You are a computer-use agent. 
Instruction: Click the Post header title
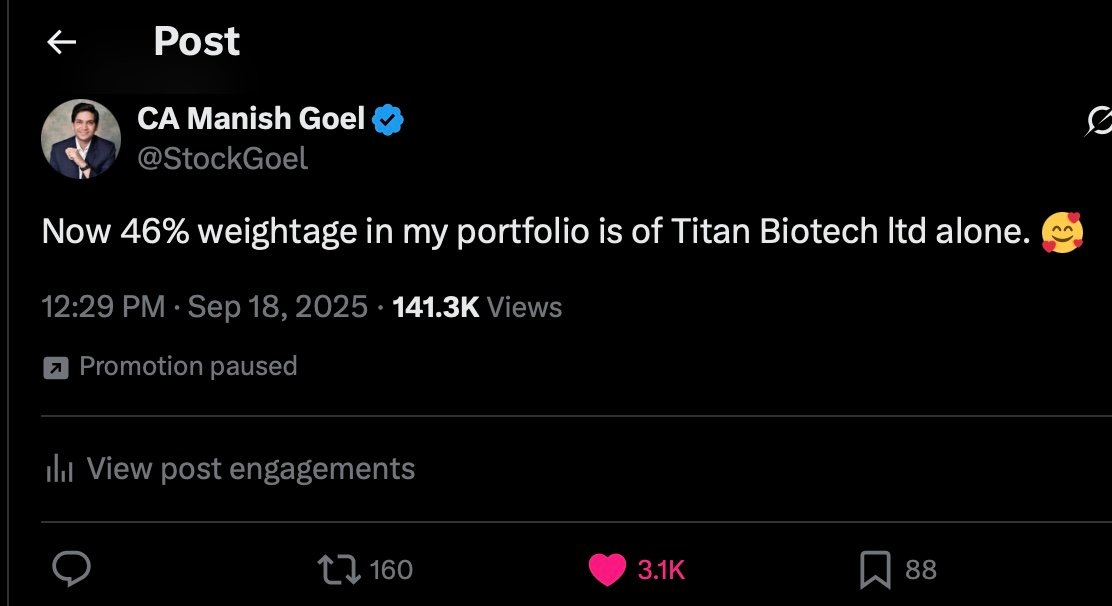point(196,42)
